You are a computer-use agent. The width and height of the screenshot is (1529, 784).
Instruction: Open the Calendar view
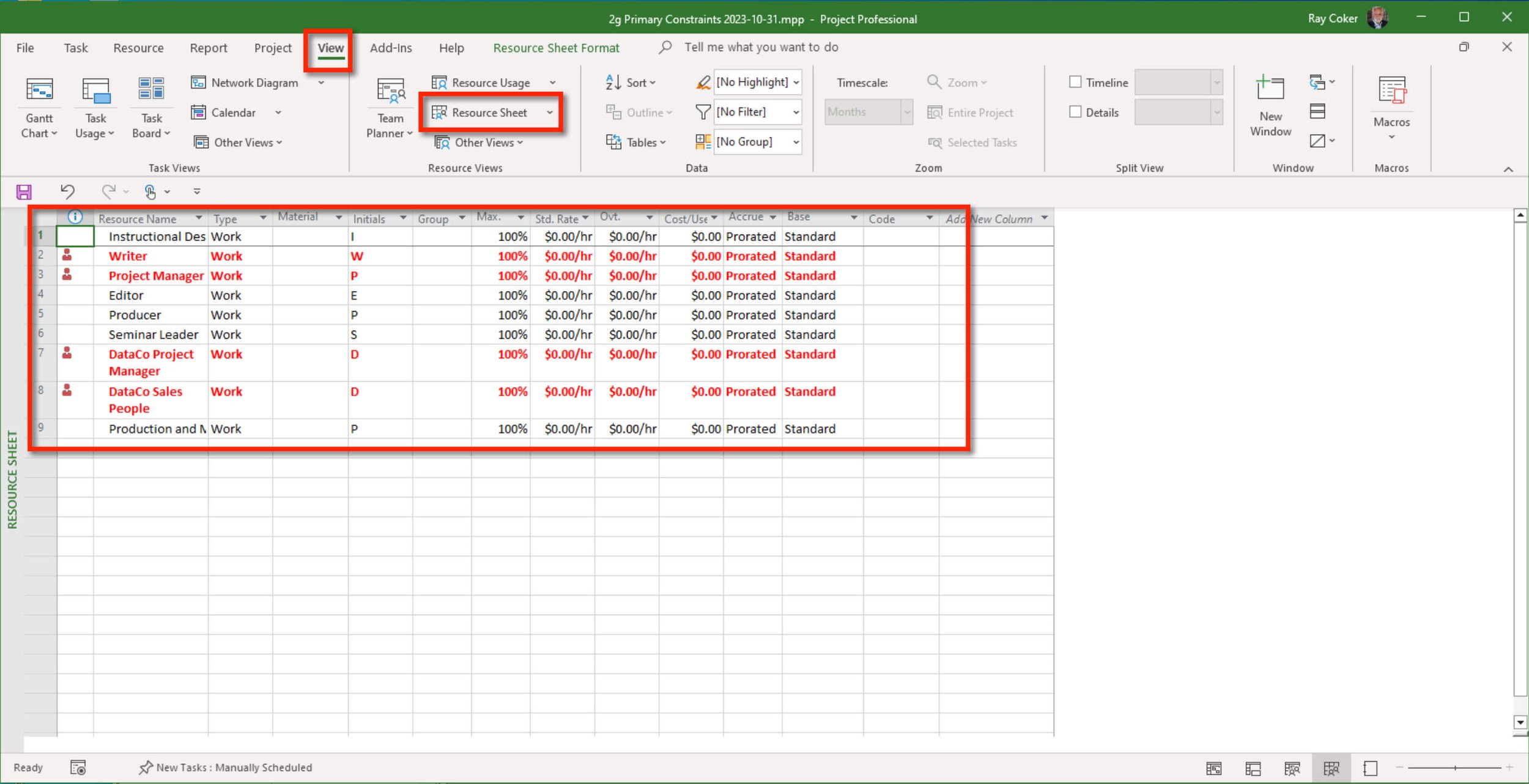pyautogui.click(x=224, y=113)
